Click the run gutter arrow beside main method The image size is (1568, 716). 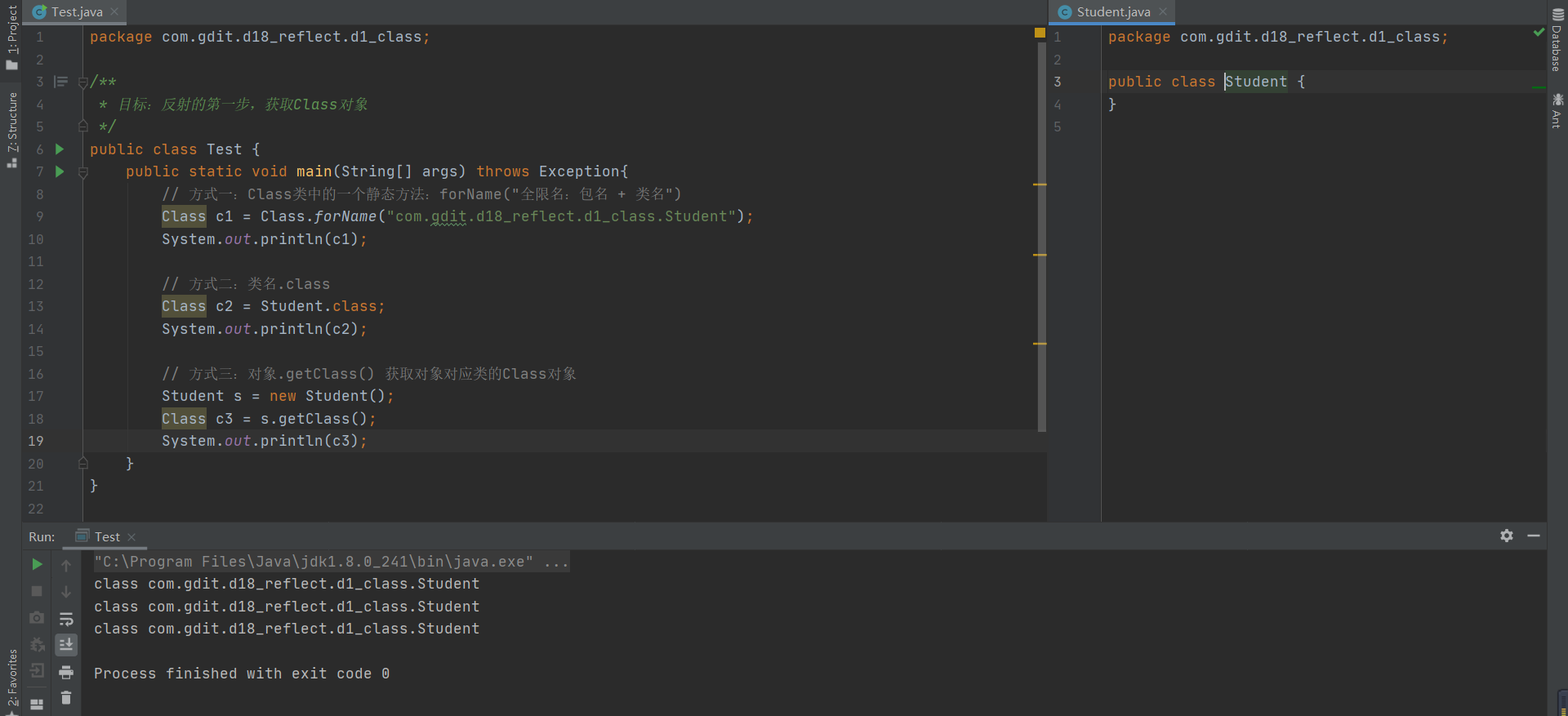pos(60,171)
